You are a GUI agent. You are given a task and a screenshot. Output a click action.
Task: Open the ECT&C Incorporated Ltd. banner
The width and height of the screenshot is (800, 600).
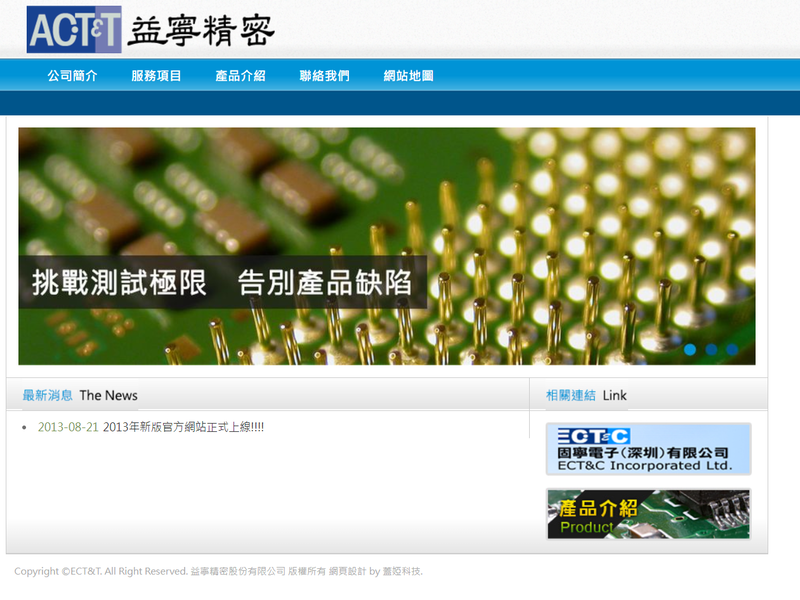(x=648, y=449)
